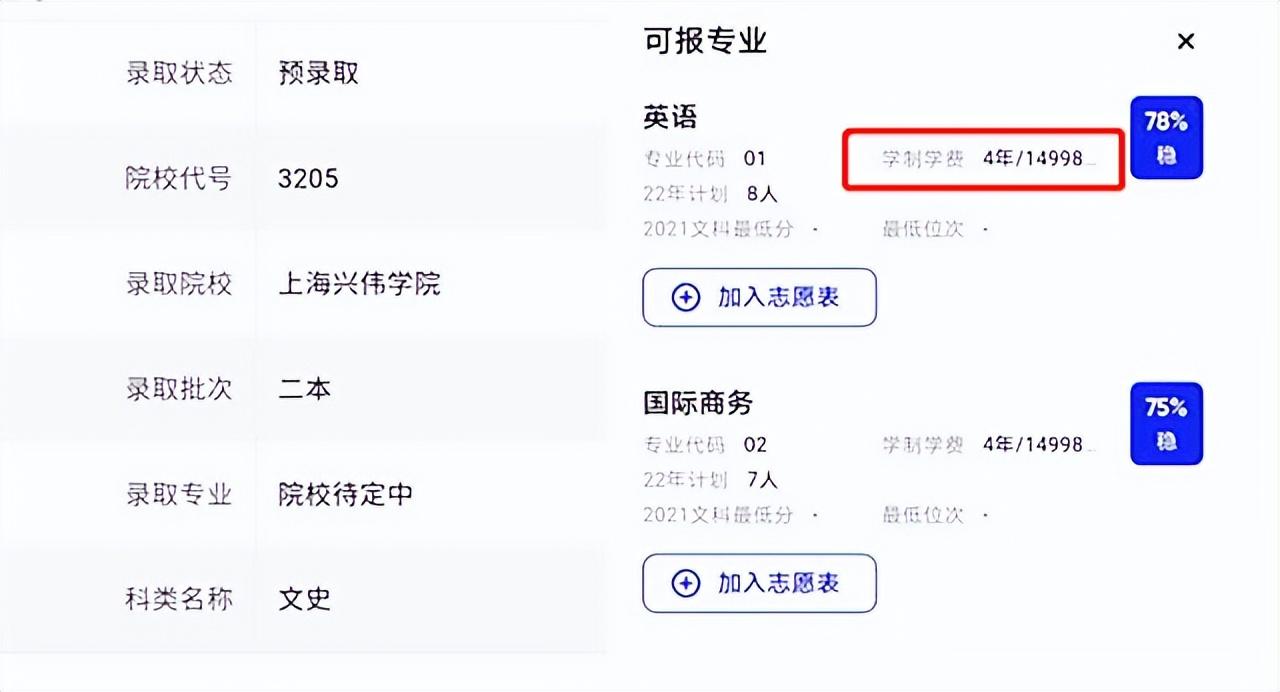Click the 75% probability badge for 国际商务

(1166, 424)
